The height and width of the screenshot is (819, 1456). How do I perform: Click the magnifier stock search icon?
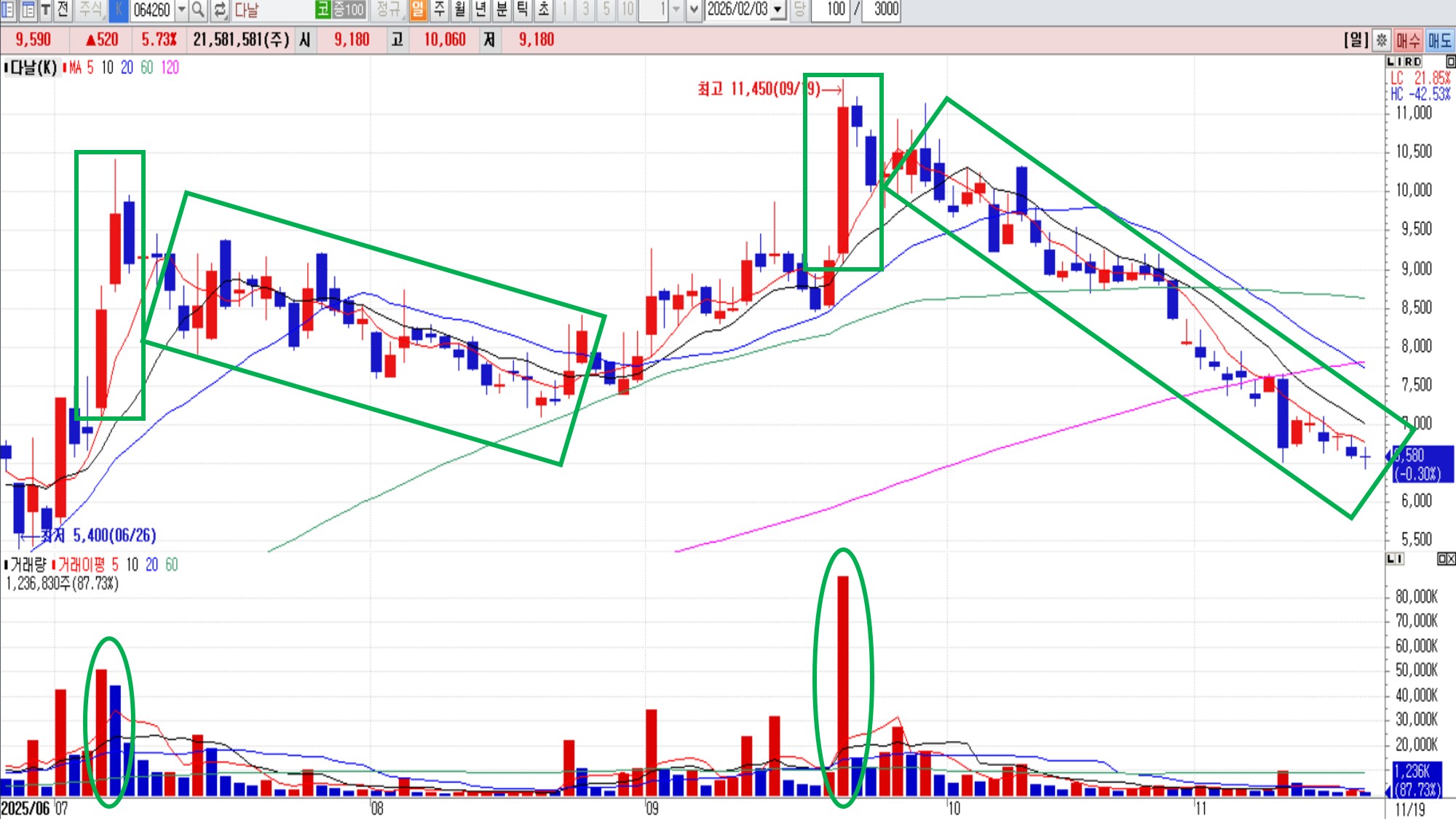tap(198, 9)
